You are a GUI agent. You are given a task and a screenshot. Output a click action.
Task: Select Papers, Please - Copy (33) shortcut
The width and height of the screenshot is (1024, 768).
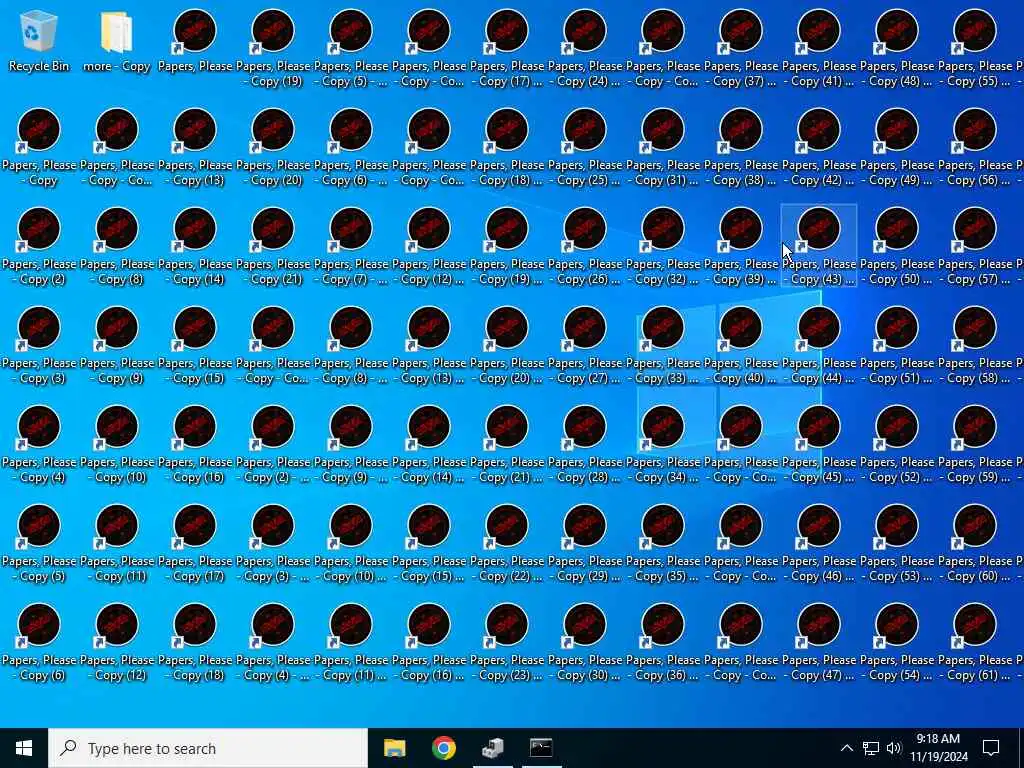click(663, 346)
